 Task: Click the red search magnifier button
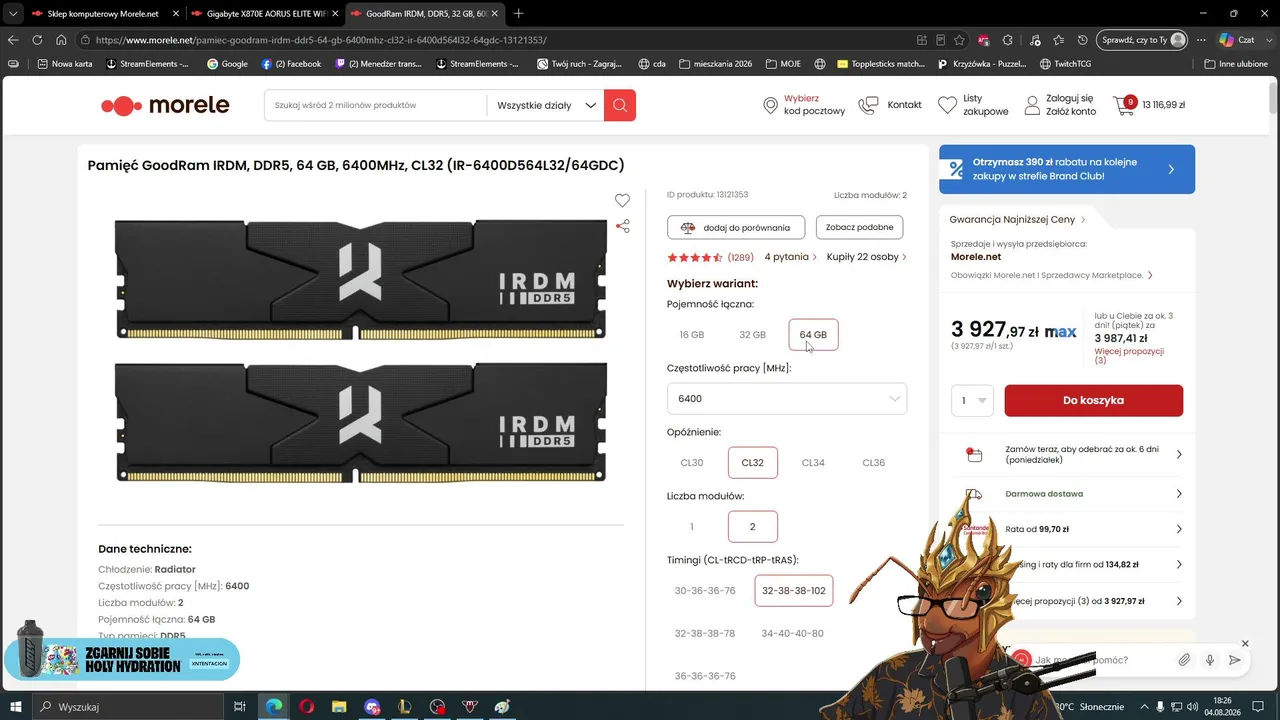click(x=620, y=105)
